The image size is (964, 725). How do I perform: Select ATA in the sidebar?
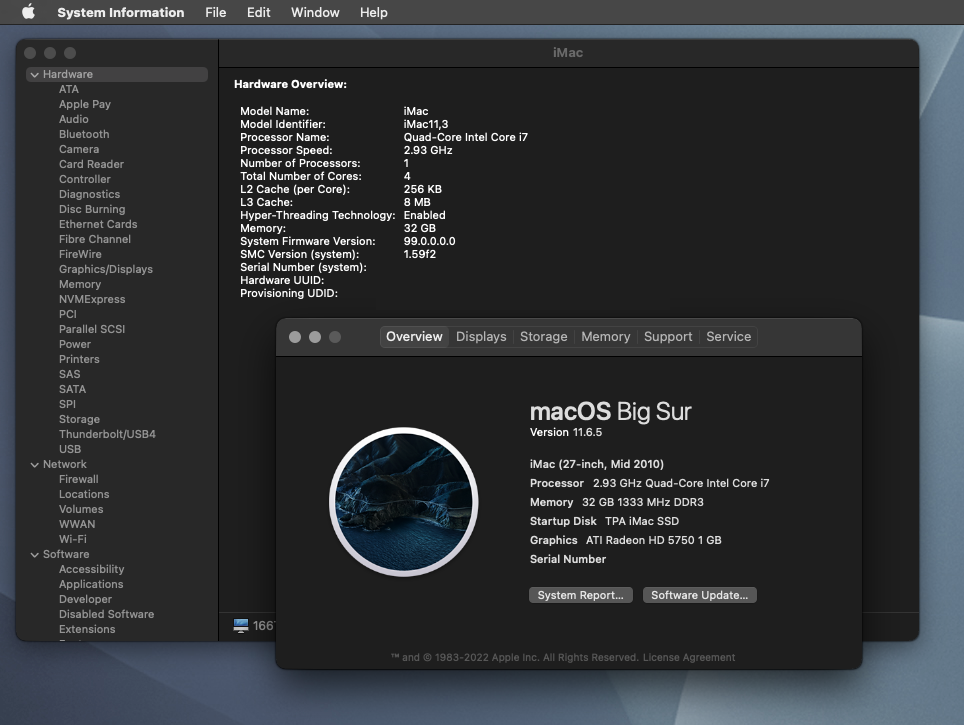69,89
